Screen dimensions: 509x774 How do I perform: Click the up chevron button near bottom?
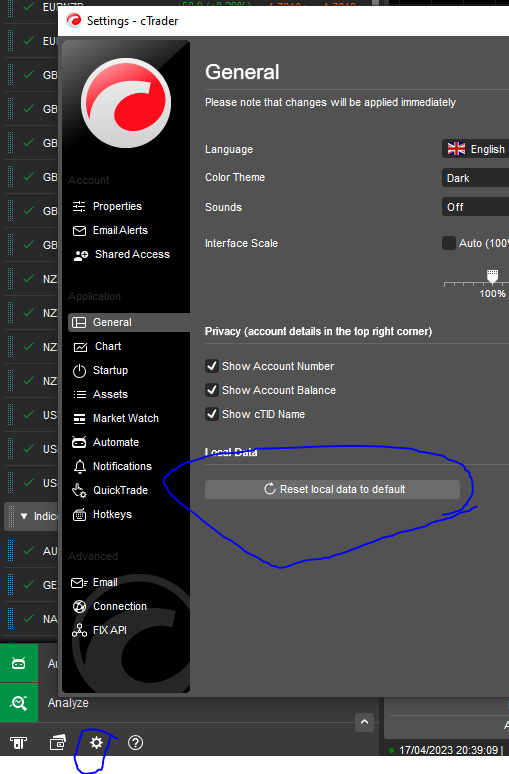(364, 722)
